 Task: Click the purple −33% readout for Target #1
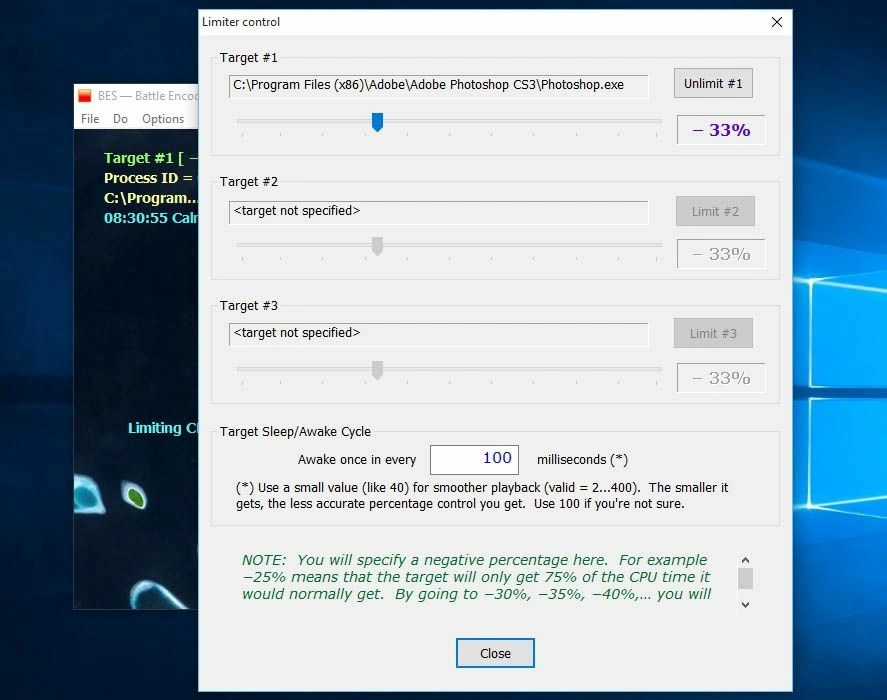coord(721,130)
